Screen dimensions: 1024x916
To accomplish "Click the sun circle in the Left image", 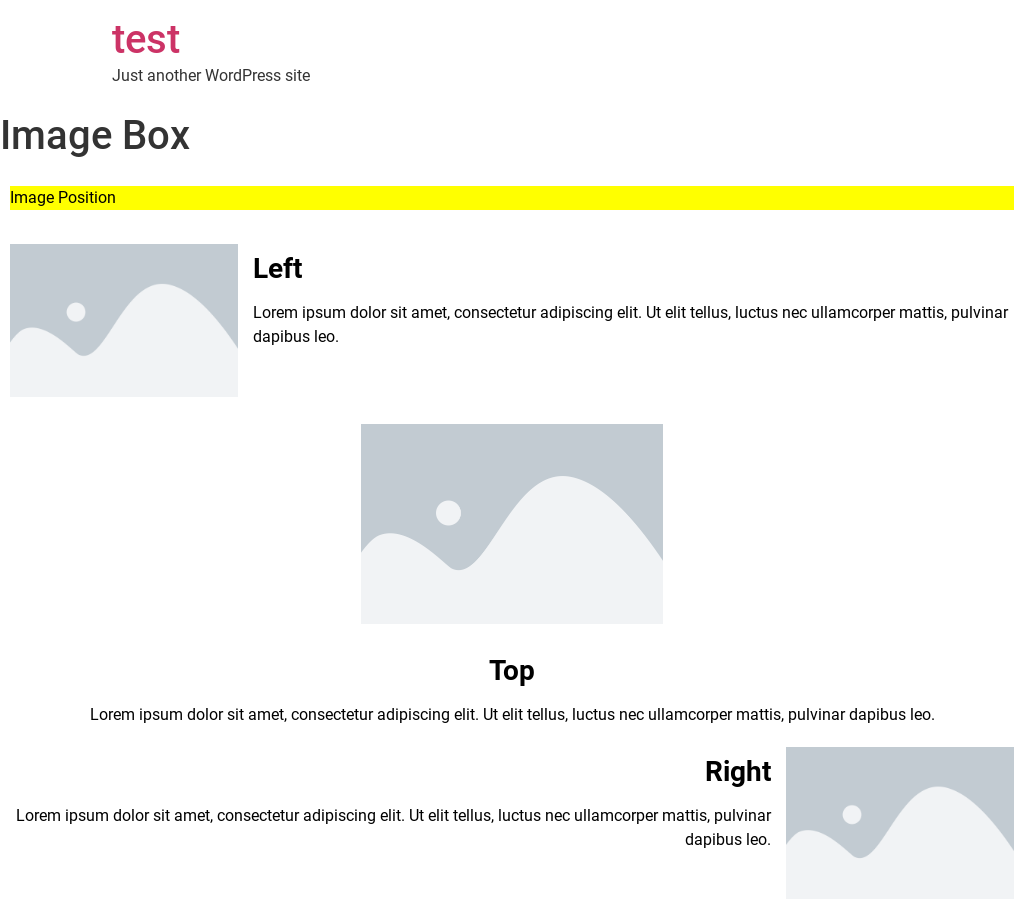I will (76, 312).
